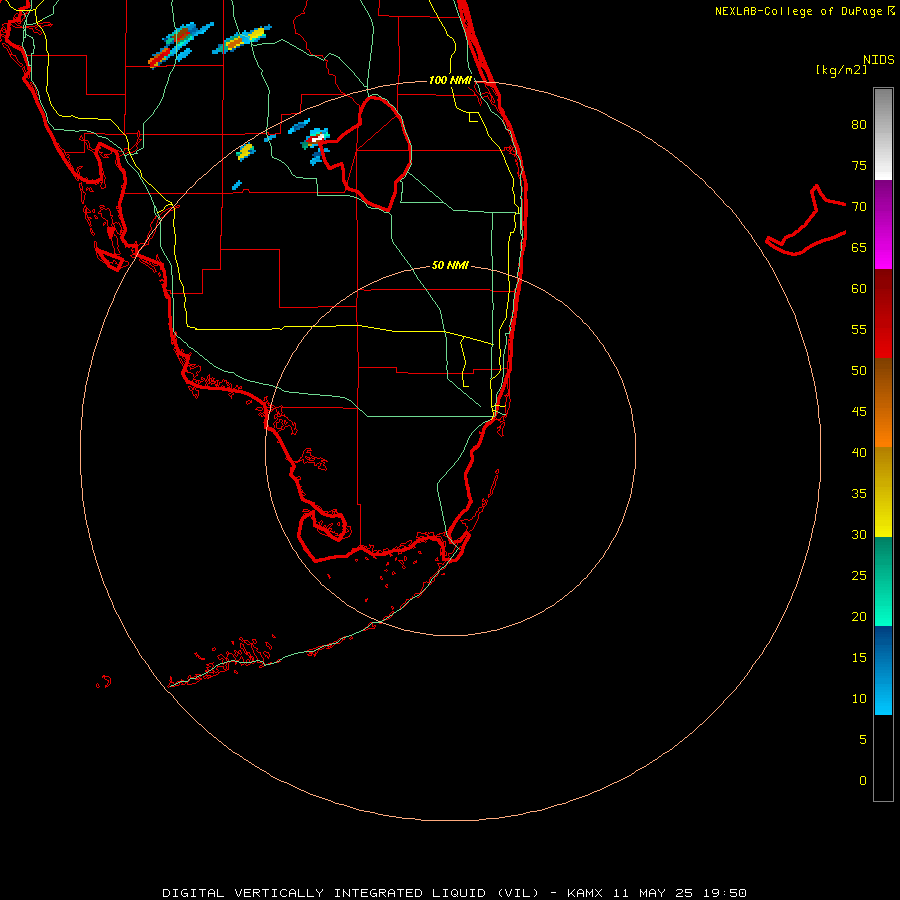Select the blue color scale segment
Image resolution: width=900 pixels, height=900 pixels.
[883, 670]
